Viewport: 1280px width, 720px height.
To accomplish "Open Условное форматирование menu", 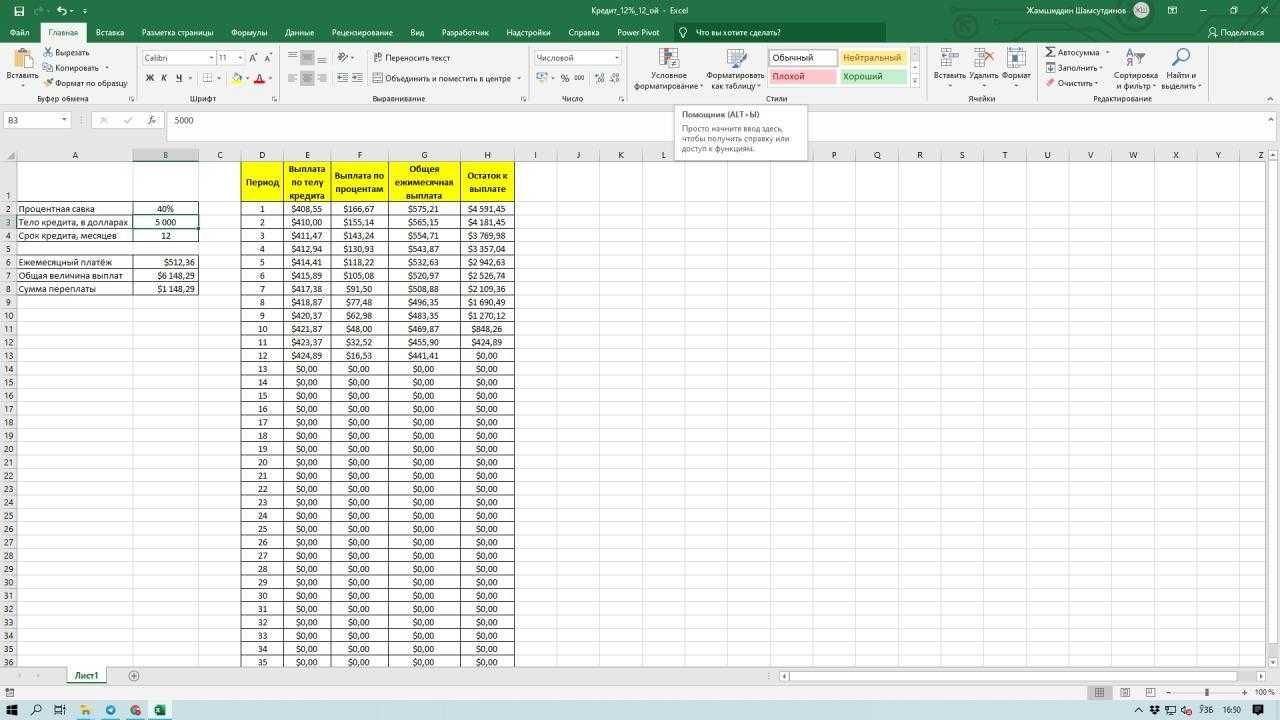I will coord(668,68).
